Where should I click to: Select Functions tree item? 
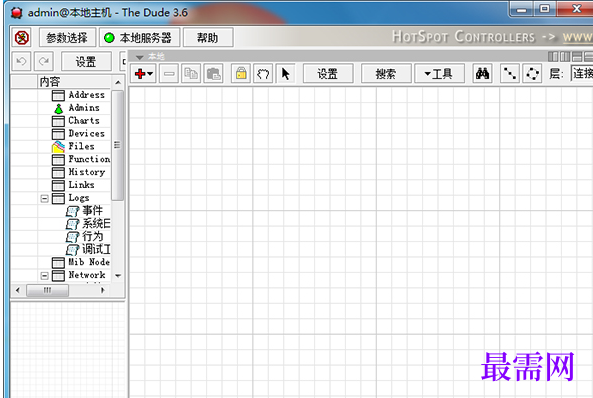point(89,159)
